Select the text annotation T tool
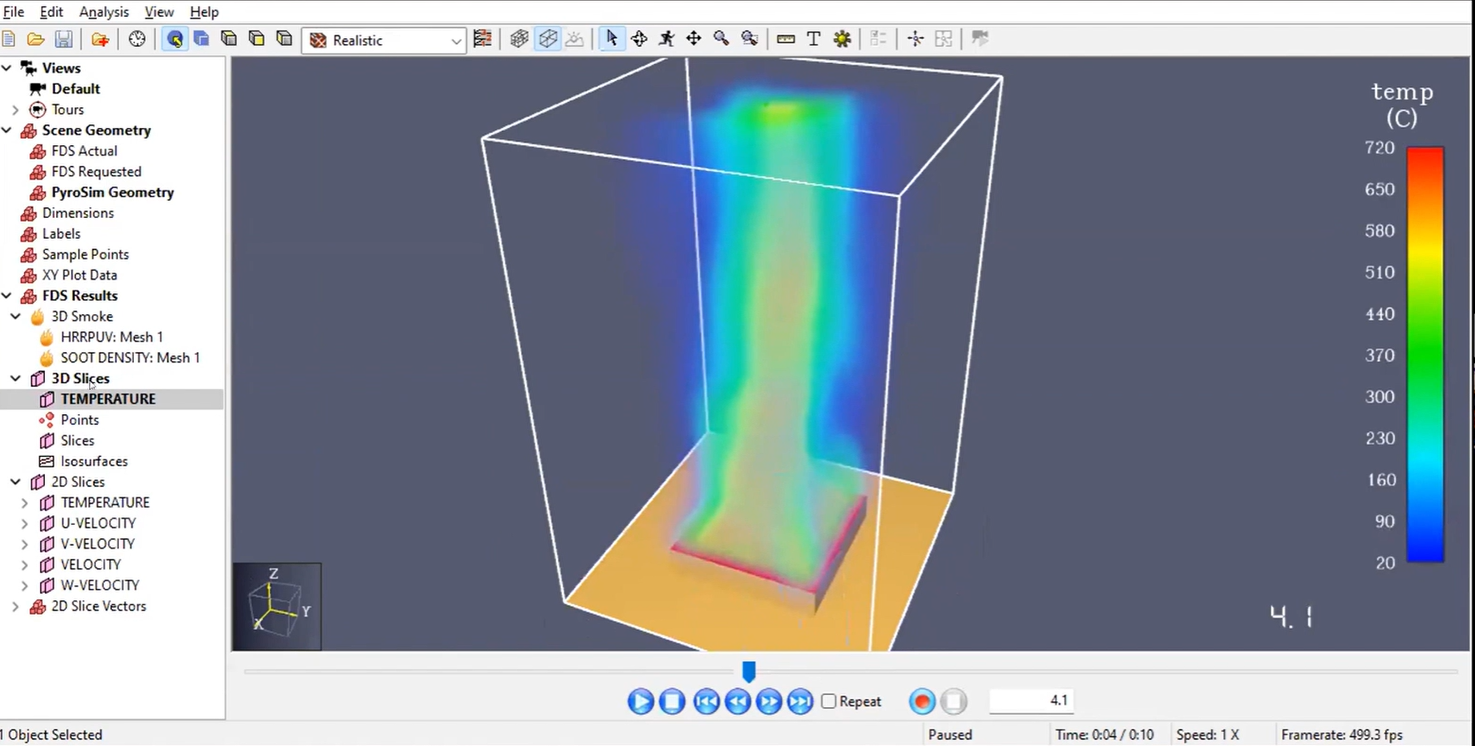The image size is (1475, 746). tap(814, 39)
